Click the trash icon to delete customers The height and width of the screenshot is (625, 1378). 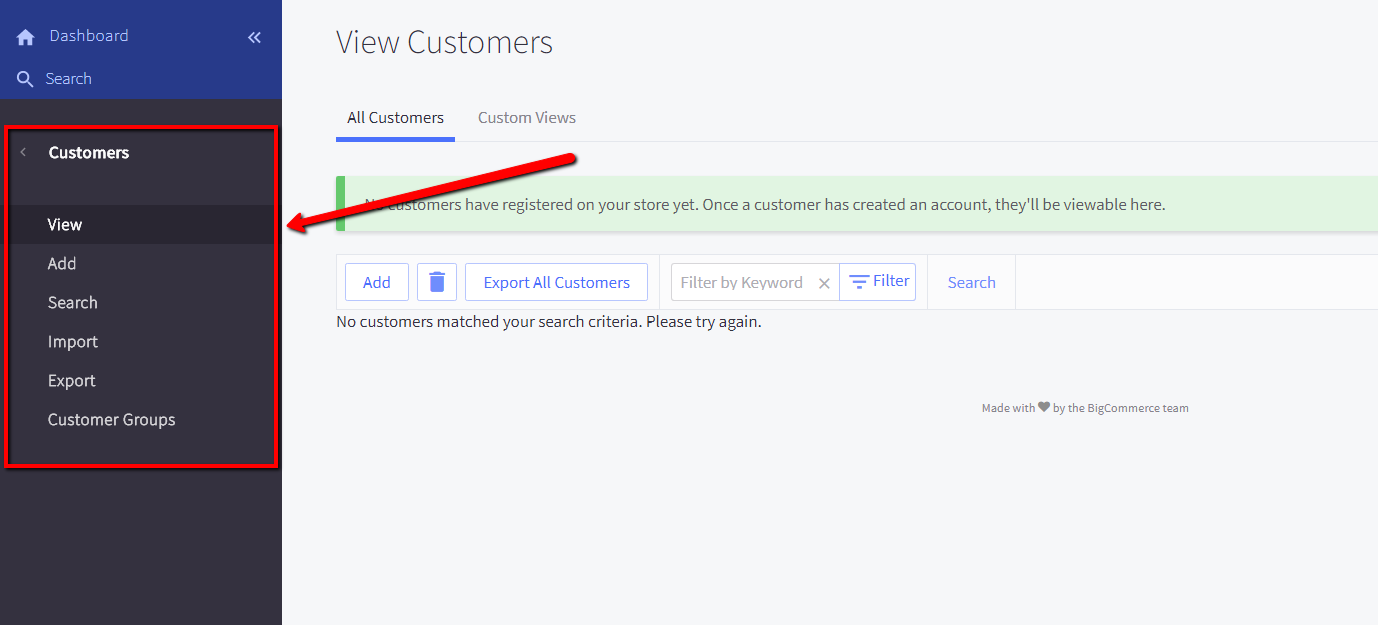pos(436,281)
